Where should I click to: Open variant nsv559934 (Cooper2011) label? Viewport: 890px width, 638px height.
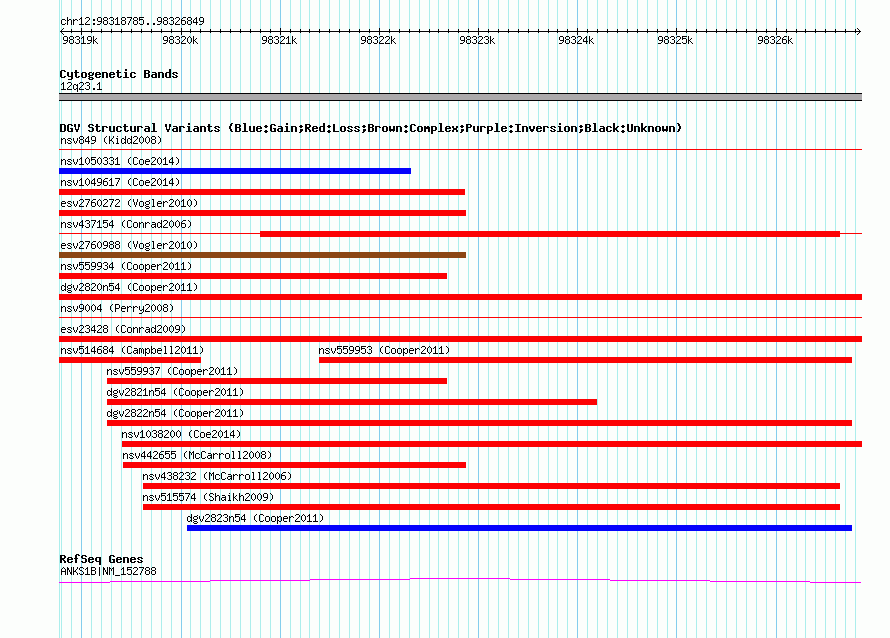(126, 266)
